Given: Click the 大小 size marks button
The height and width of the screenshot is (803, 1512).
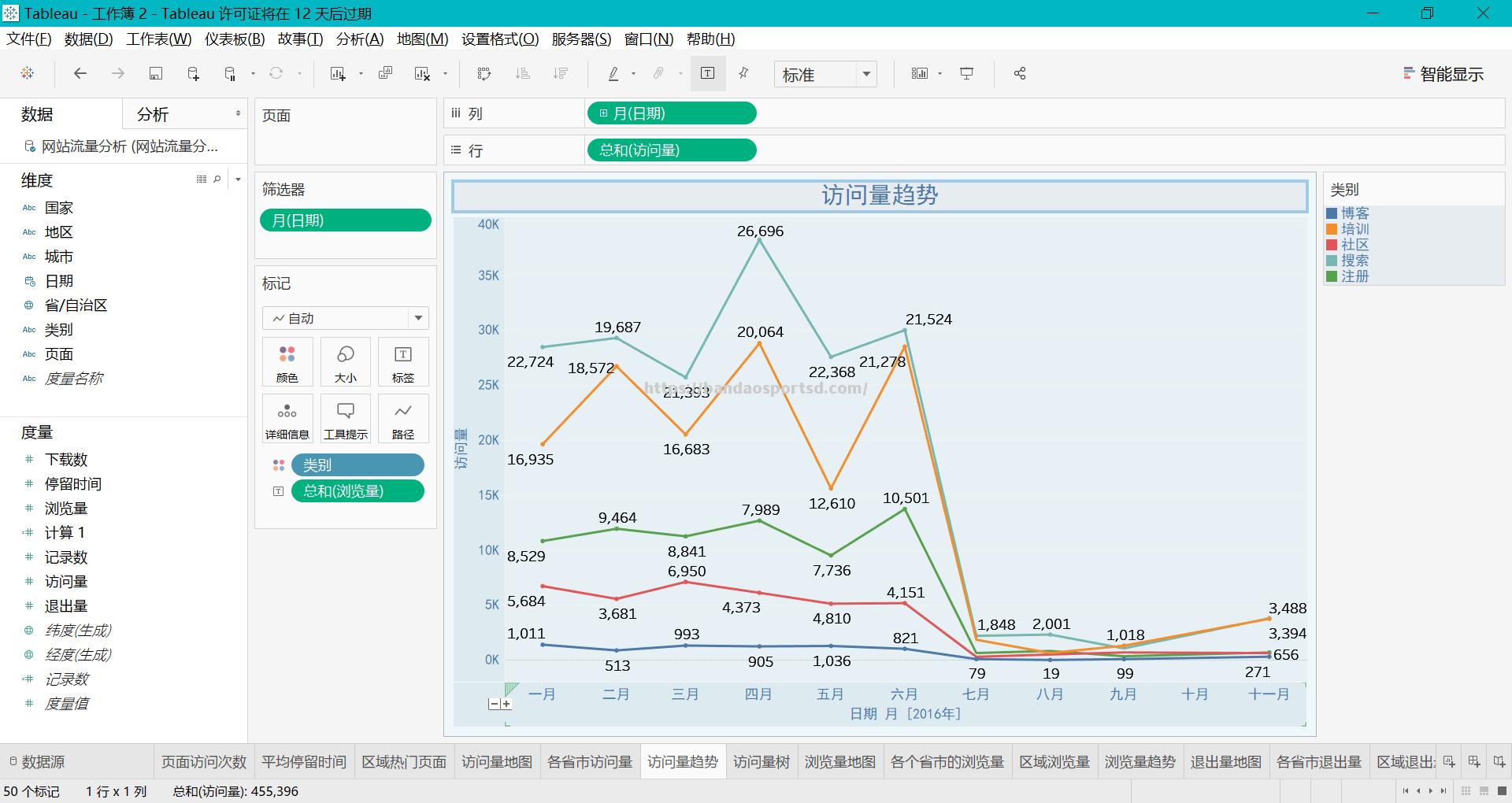Looking at the screenshot, I should tap(346, 362).
